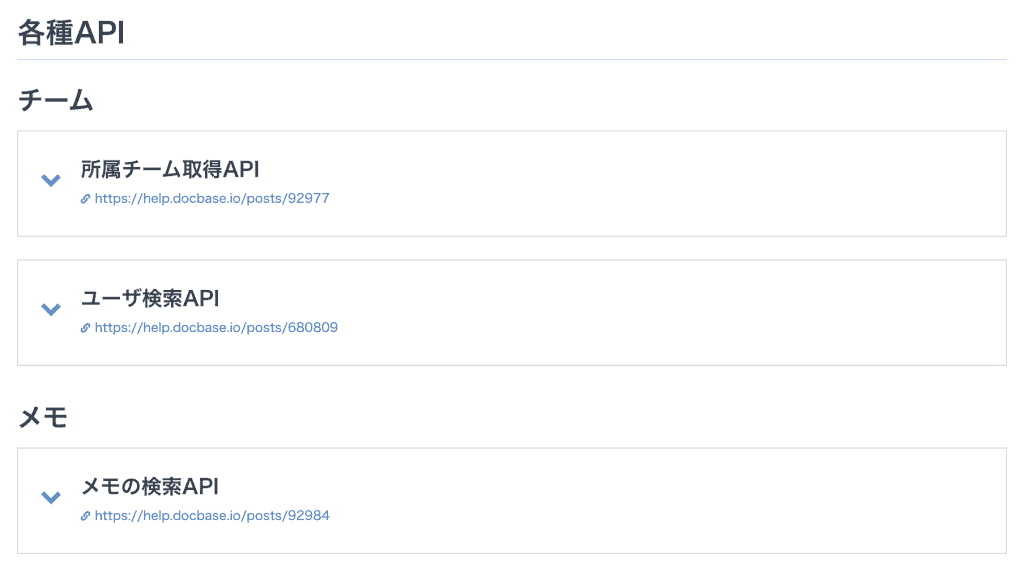1024x571 pixels.
Task: Expand the 所属チーム取得API chevron
Action: point(51,180)
